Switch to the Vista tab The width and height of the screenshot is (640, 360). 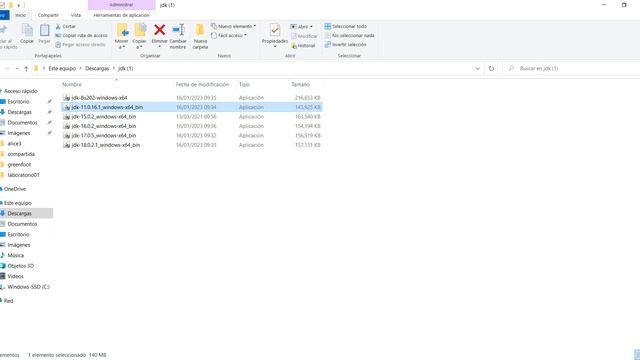click(76, 15)
